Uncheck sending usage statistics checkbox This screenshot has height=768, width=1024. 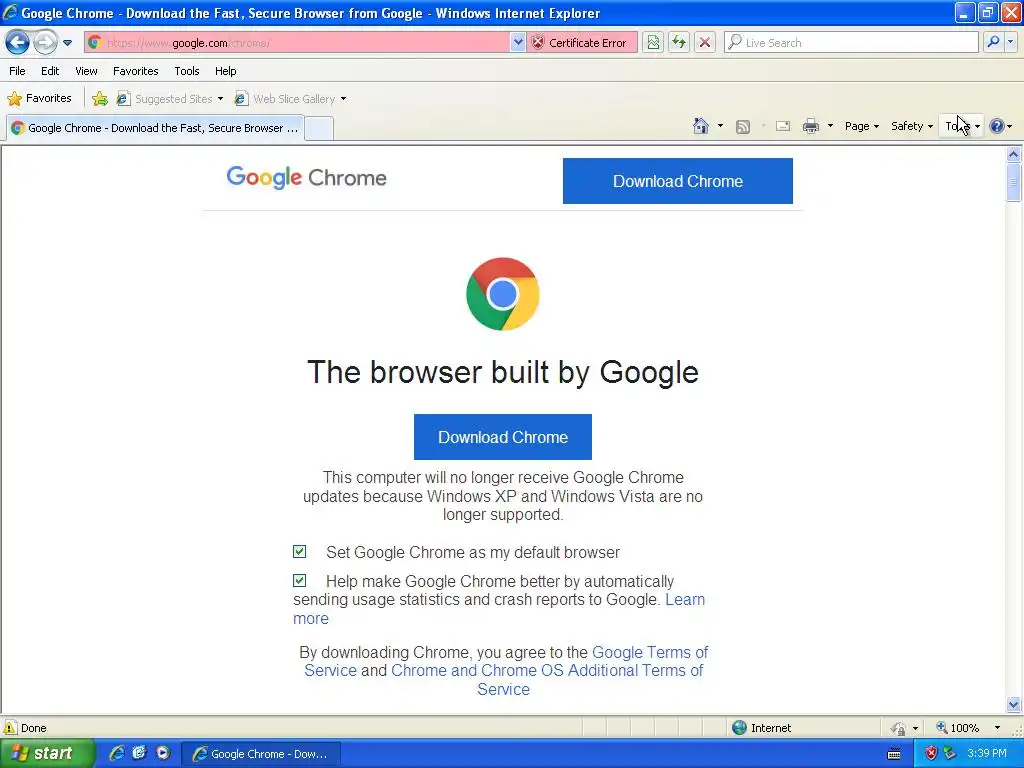300,580
